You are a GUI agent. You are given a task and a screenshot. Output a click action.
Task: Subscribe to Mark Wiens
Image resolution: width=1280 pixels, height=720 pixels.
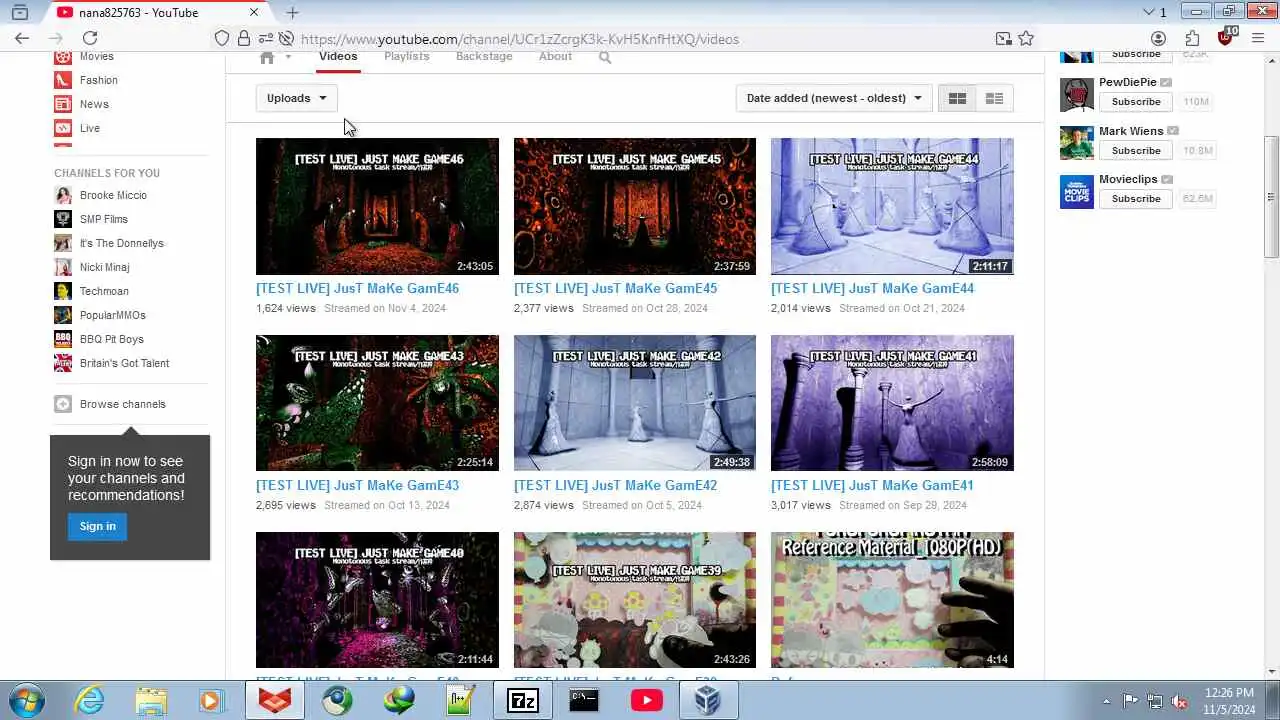point(1136,151)
